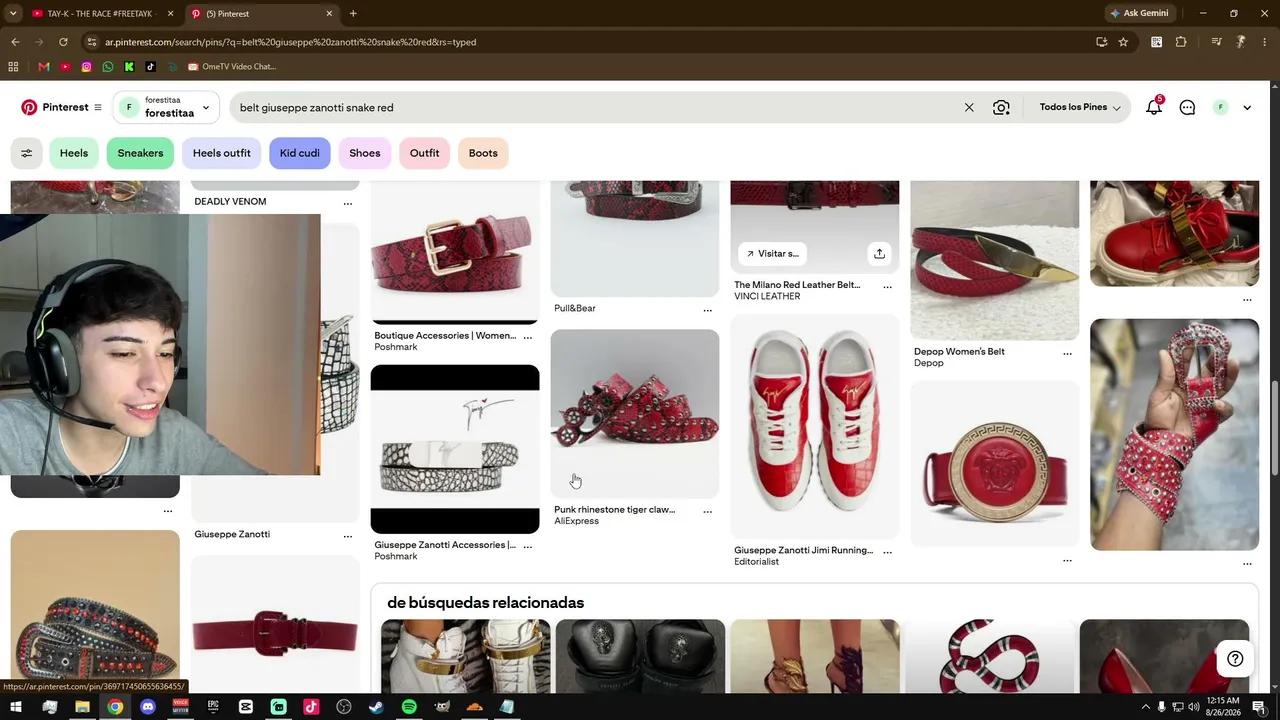Open the tab search dropdown arrow

coord(13,14)
